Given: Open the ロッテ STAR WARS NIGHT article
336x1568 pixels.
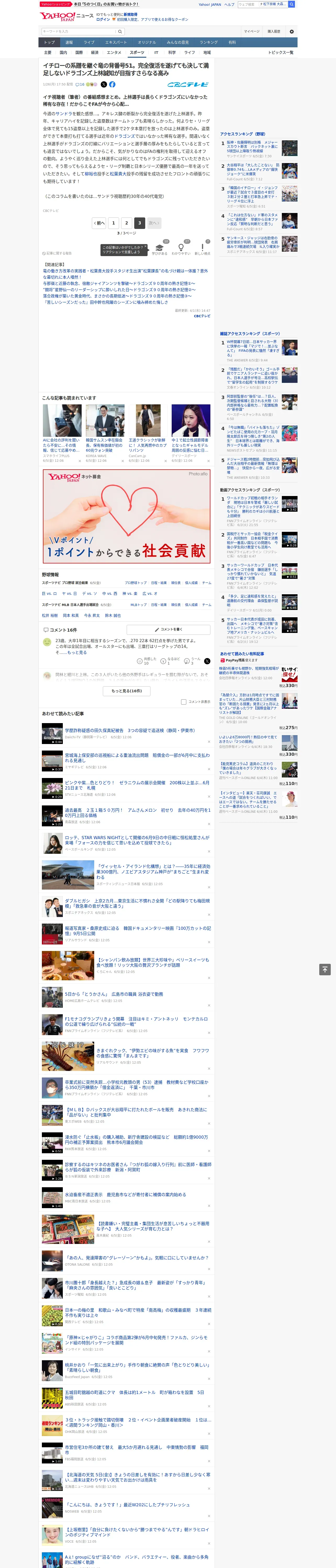Looking at the screenshot, I should coord(137,841).
